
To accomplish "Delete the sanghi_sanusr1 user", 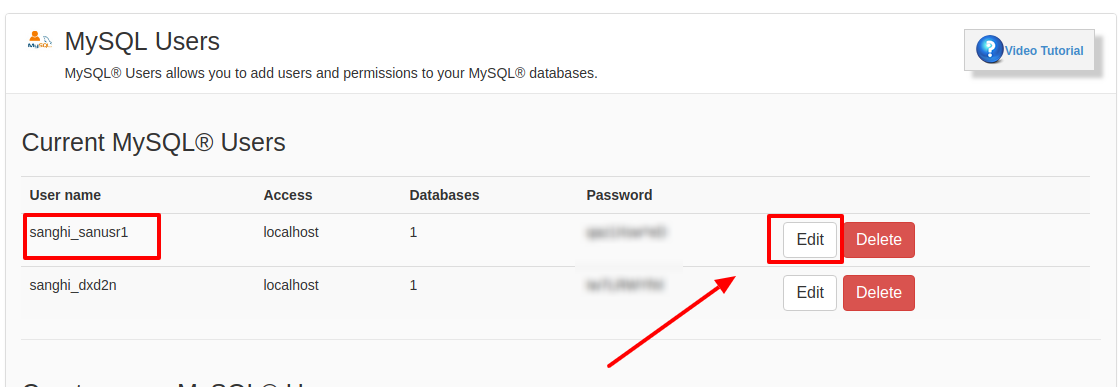I will point(878,239).
